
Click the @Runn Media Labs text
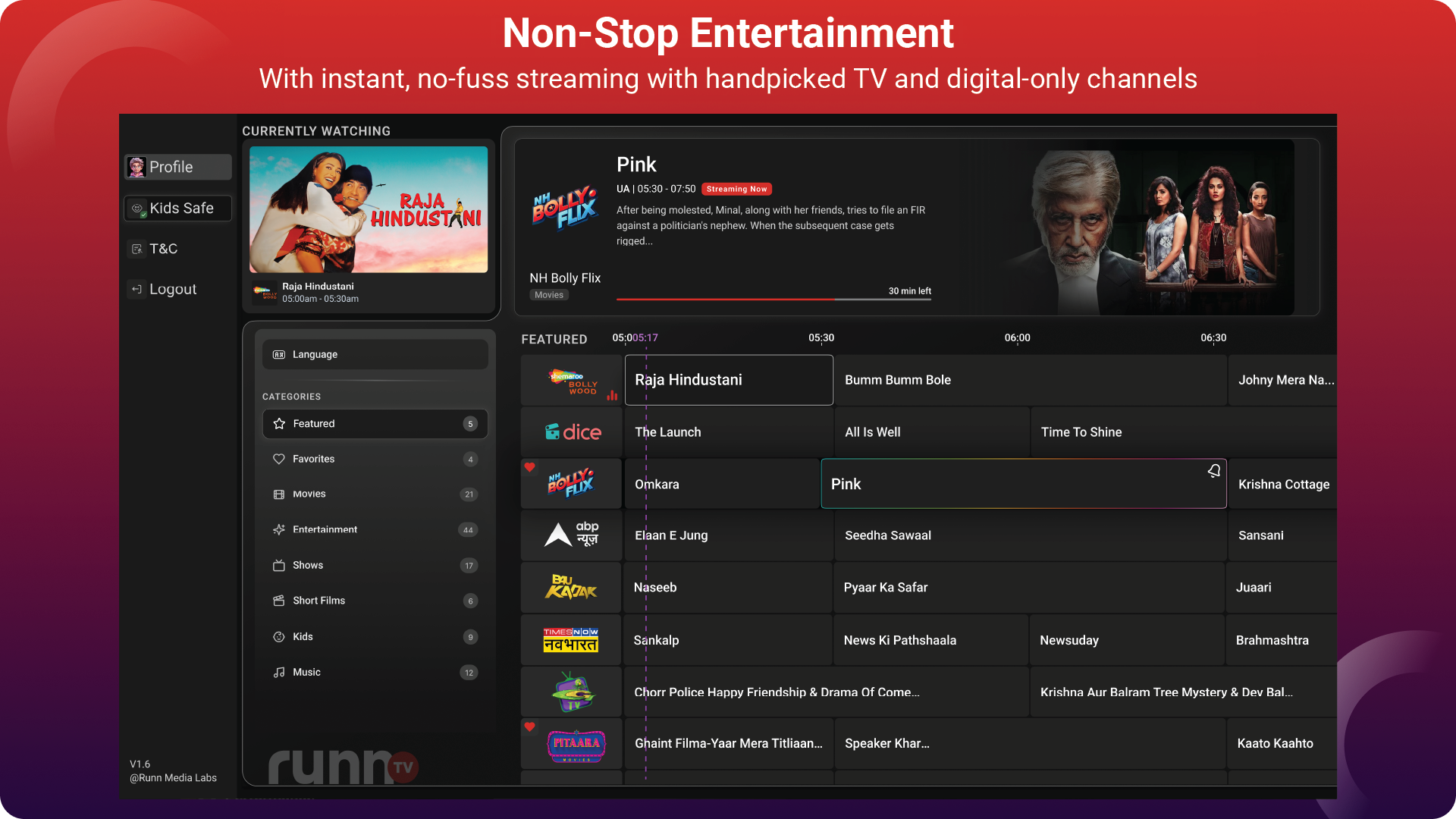[173, 778]
